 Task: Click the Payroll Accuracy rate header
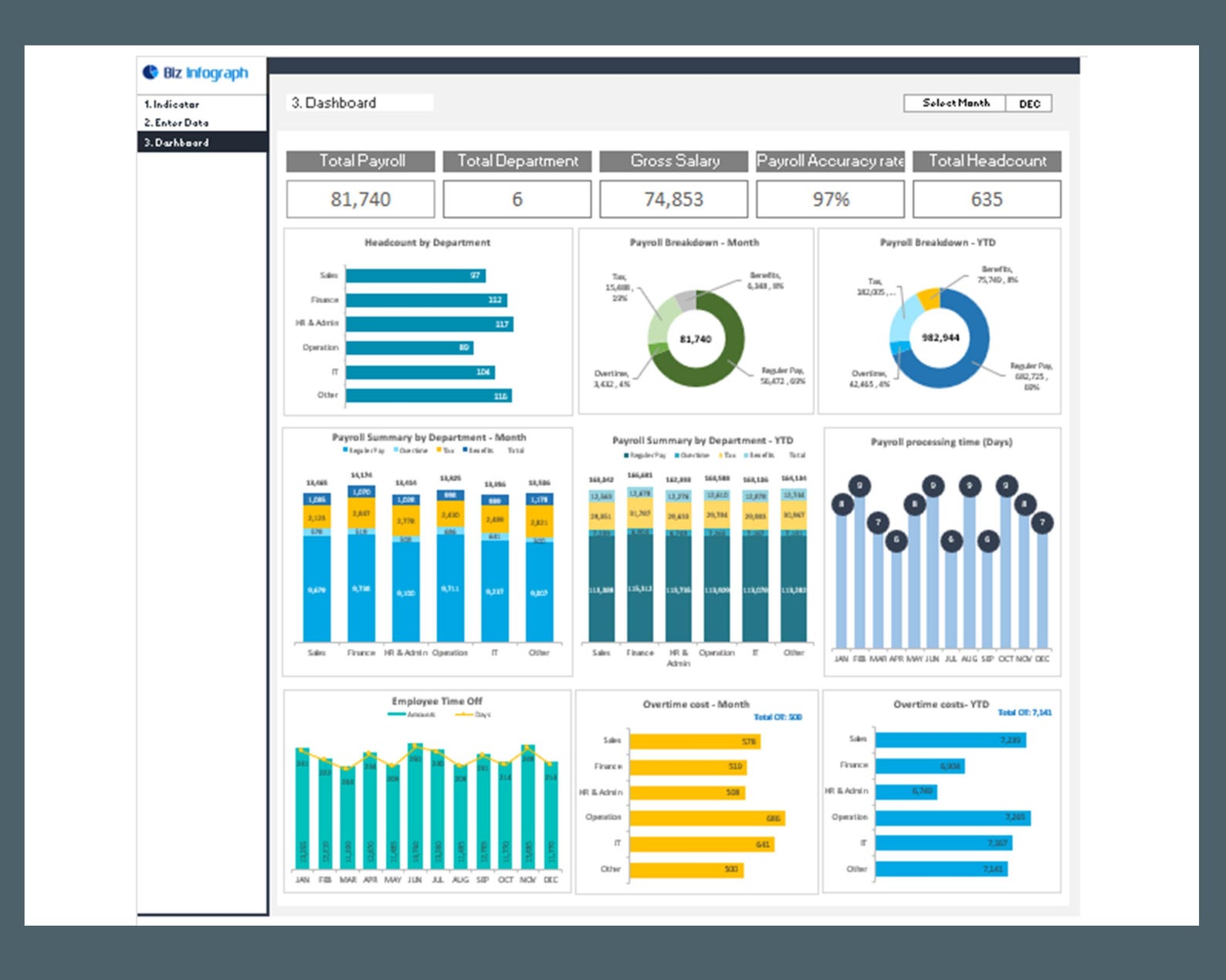tap(830, 161)
